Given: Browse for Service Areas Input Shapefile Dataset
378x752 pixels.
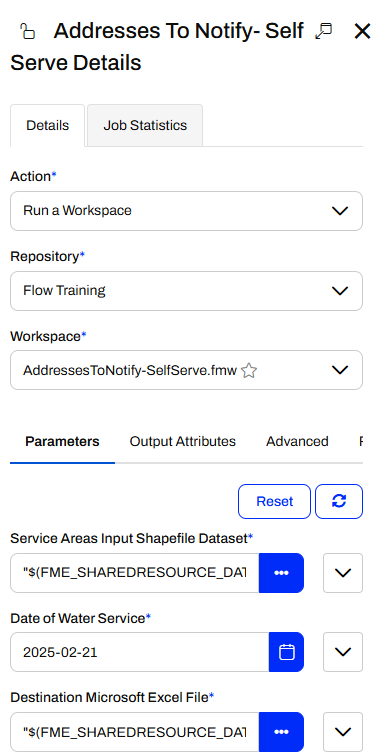Looking at the screenshot, I should point(281,573).
